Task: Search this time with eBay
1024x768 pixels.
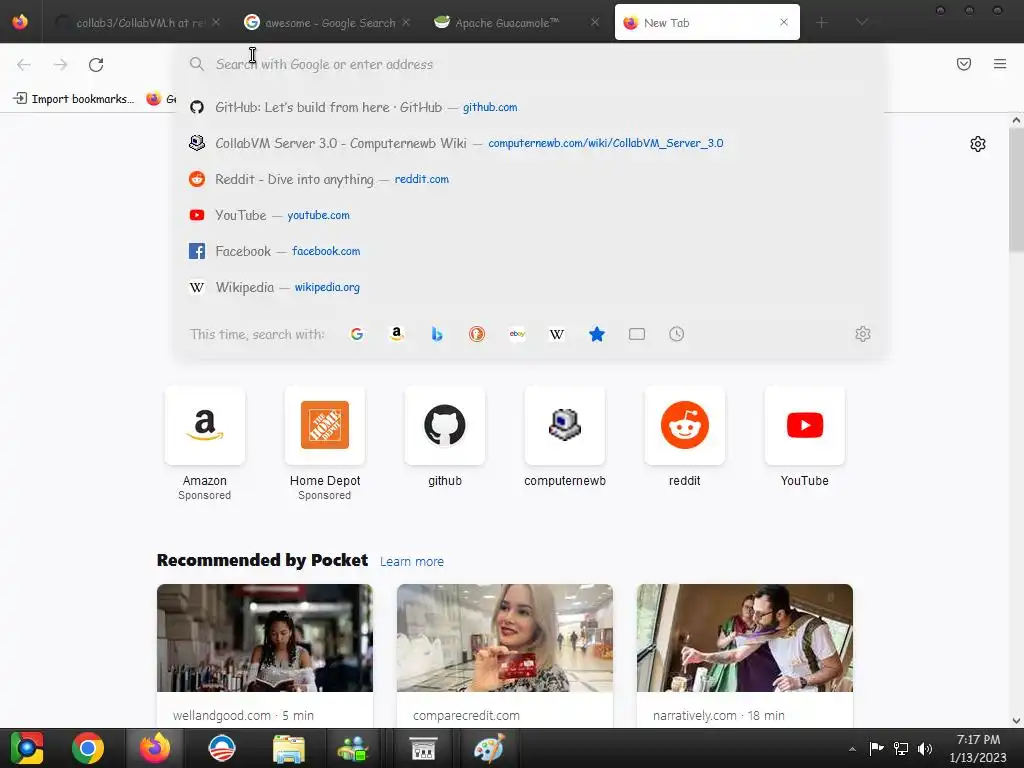Action: [517, 334]
